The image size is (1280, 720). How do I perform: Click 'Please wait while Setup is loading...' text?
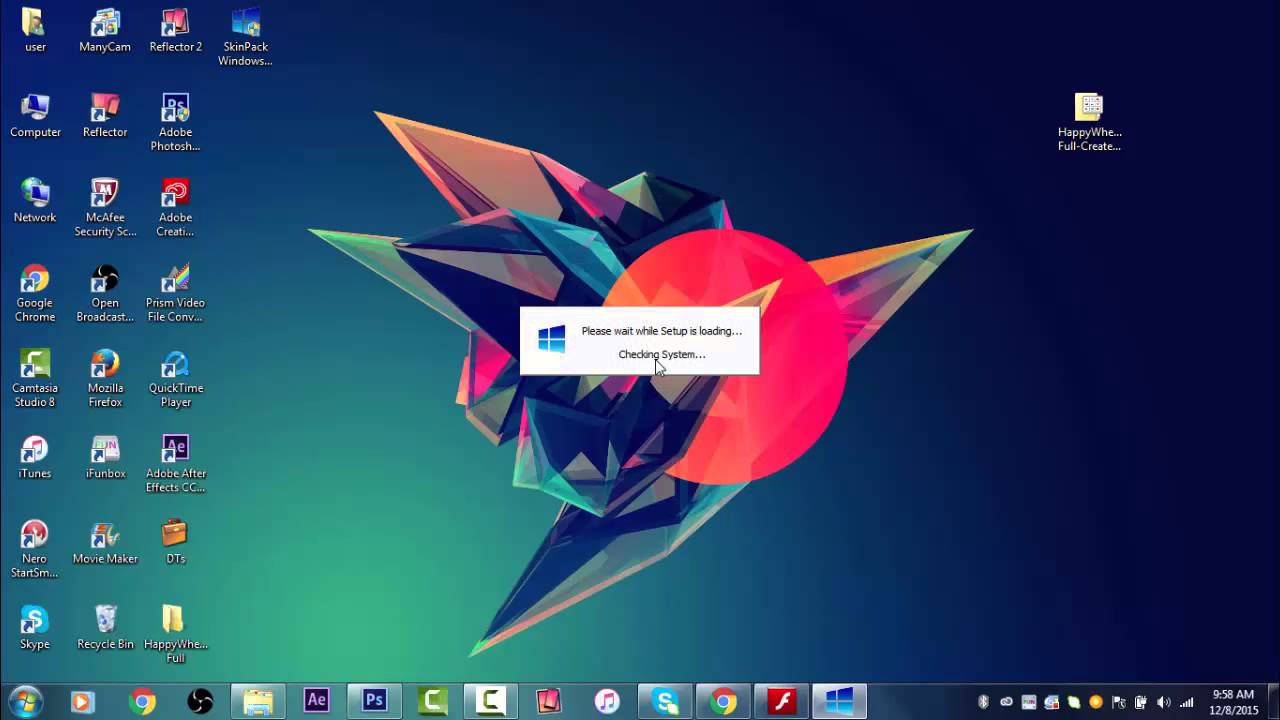pyautogui.click(x=662, y=331)
